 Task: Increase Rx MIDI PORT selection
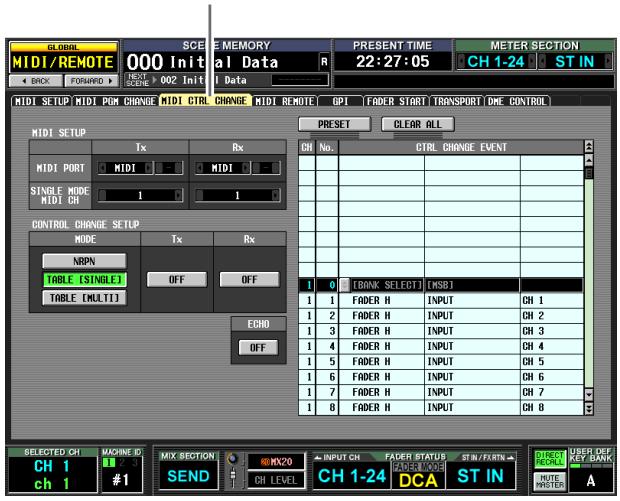[x=246, y=168]
